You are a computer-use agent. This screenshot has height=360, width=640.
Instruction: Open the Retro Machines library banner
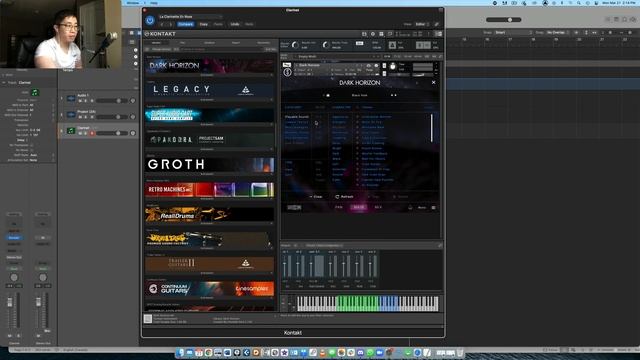[x=209, y=189]
